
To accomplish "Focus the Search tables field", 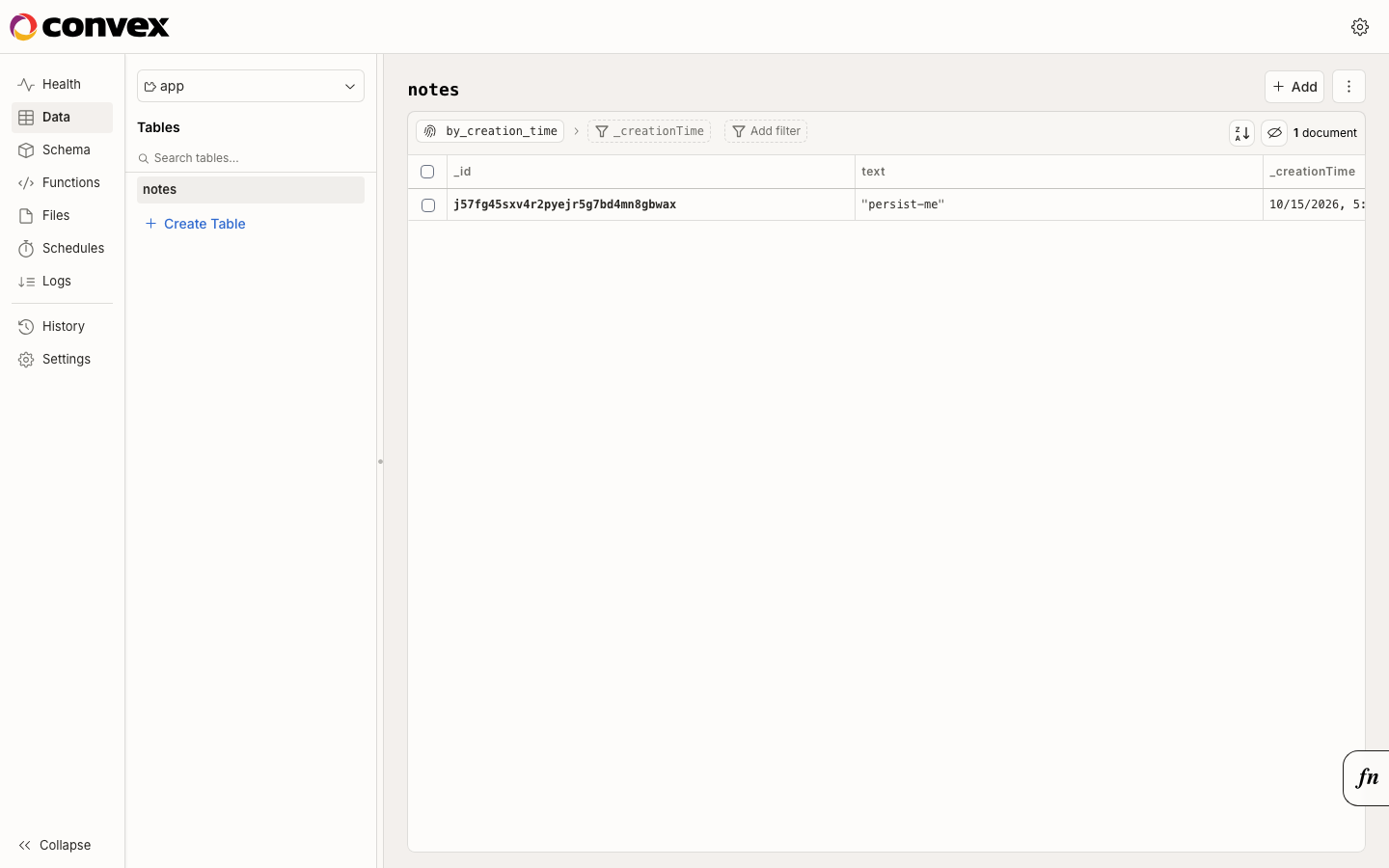I will click(251, 158).
